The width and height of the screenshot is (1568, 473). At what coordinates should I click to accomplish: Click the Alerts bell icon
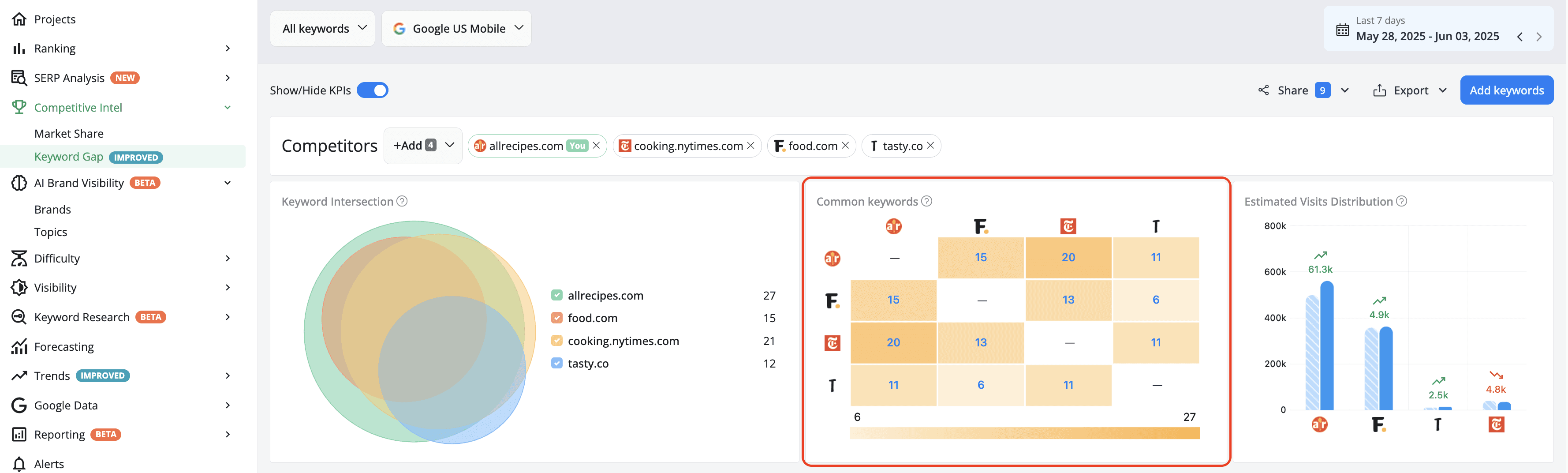pos(19,463)
